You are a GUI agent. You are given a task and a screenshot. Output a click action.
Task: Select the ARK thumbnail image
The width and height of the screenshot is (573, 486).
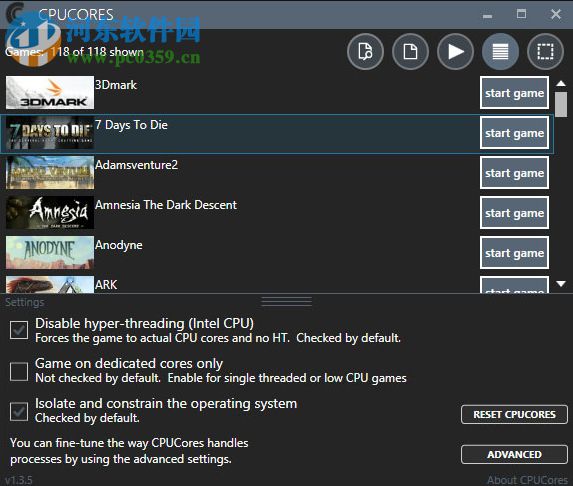click(x=50, y=285)
